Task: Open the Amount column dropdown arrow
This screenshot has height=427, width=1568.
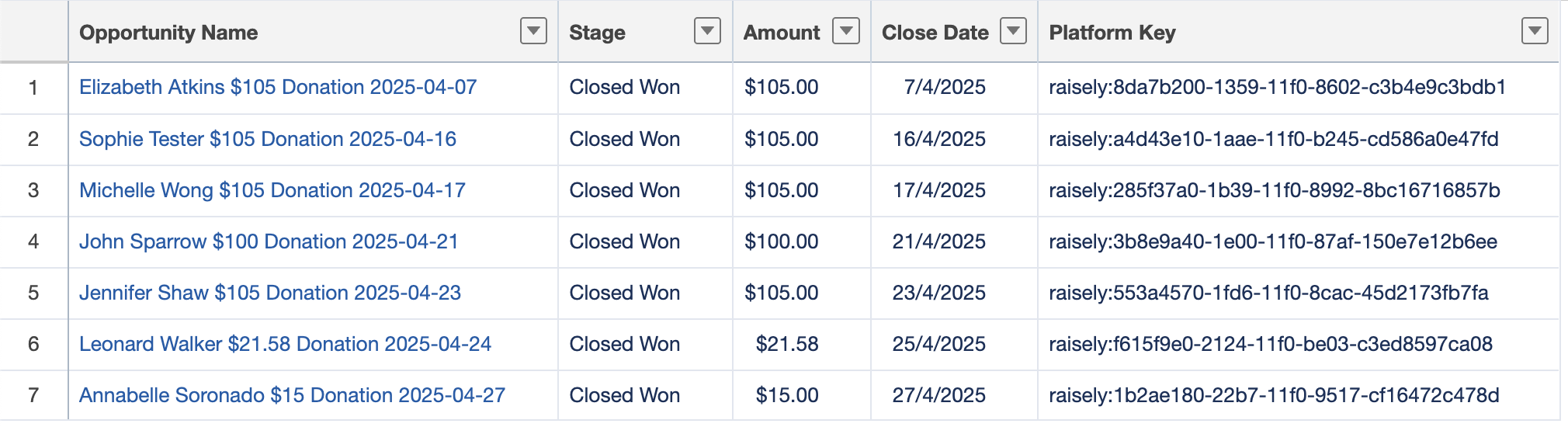Action: tap(845, 32)
